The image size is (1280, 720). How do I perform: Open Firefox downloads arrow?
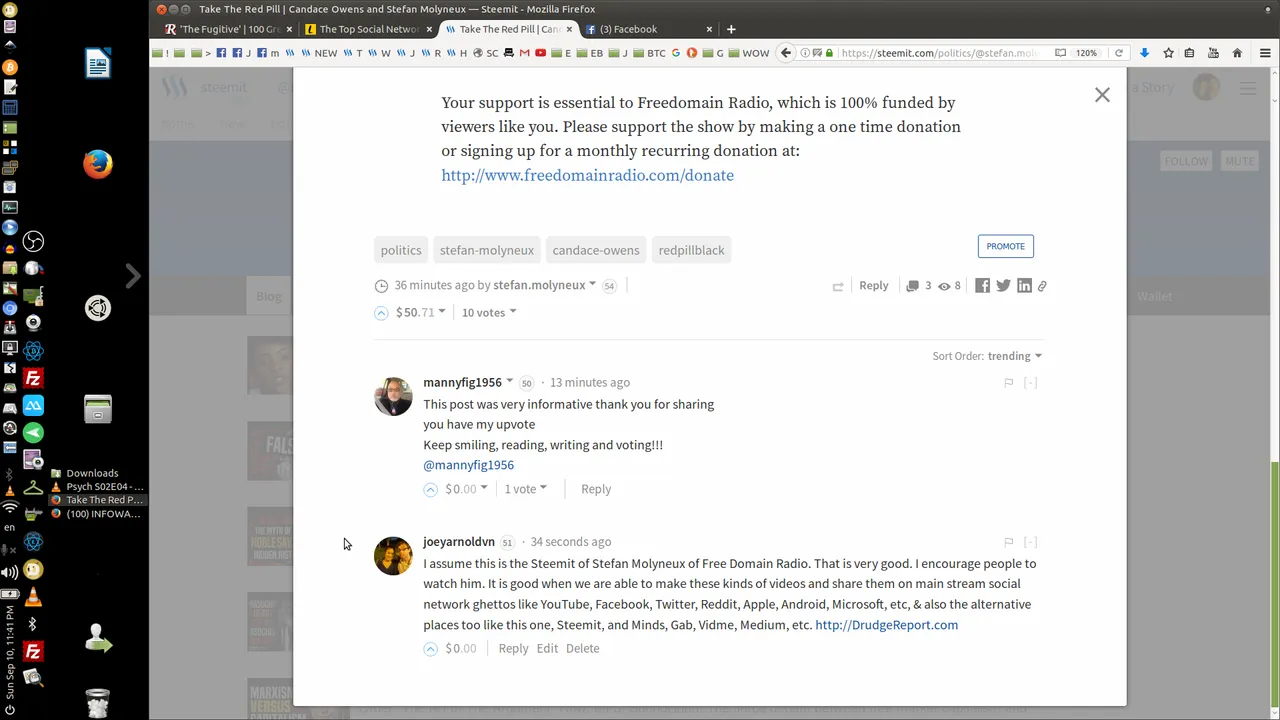coord(1144,53)
